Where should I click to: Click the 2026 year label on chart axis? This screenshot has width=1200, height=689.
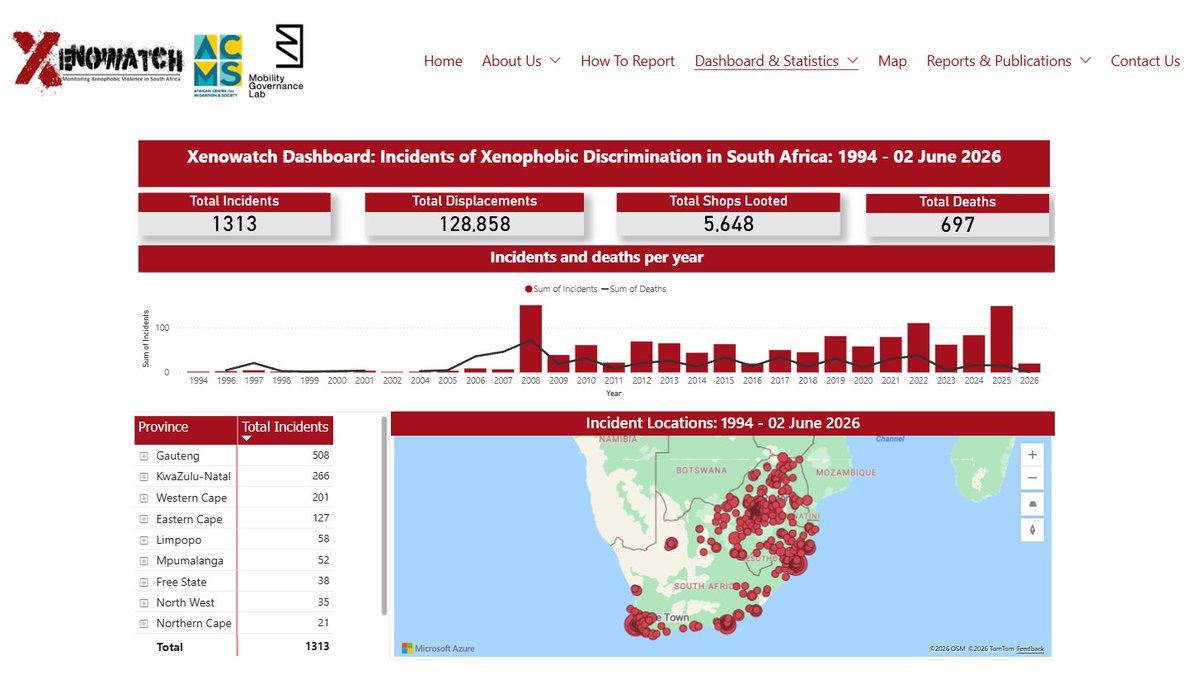pos(1029,380)
